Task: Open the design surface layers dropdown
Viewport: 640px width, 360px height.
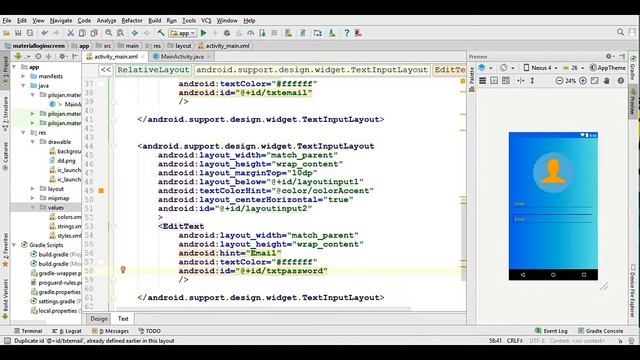Action: click(484, 68)
